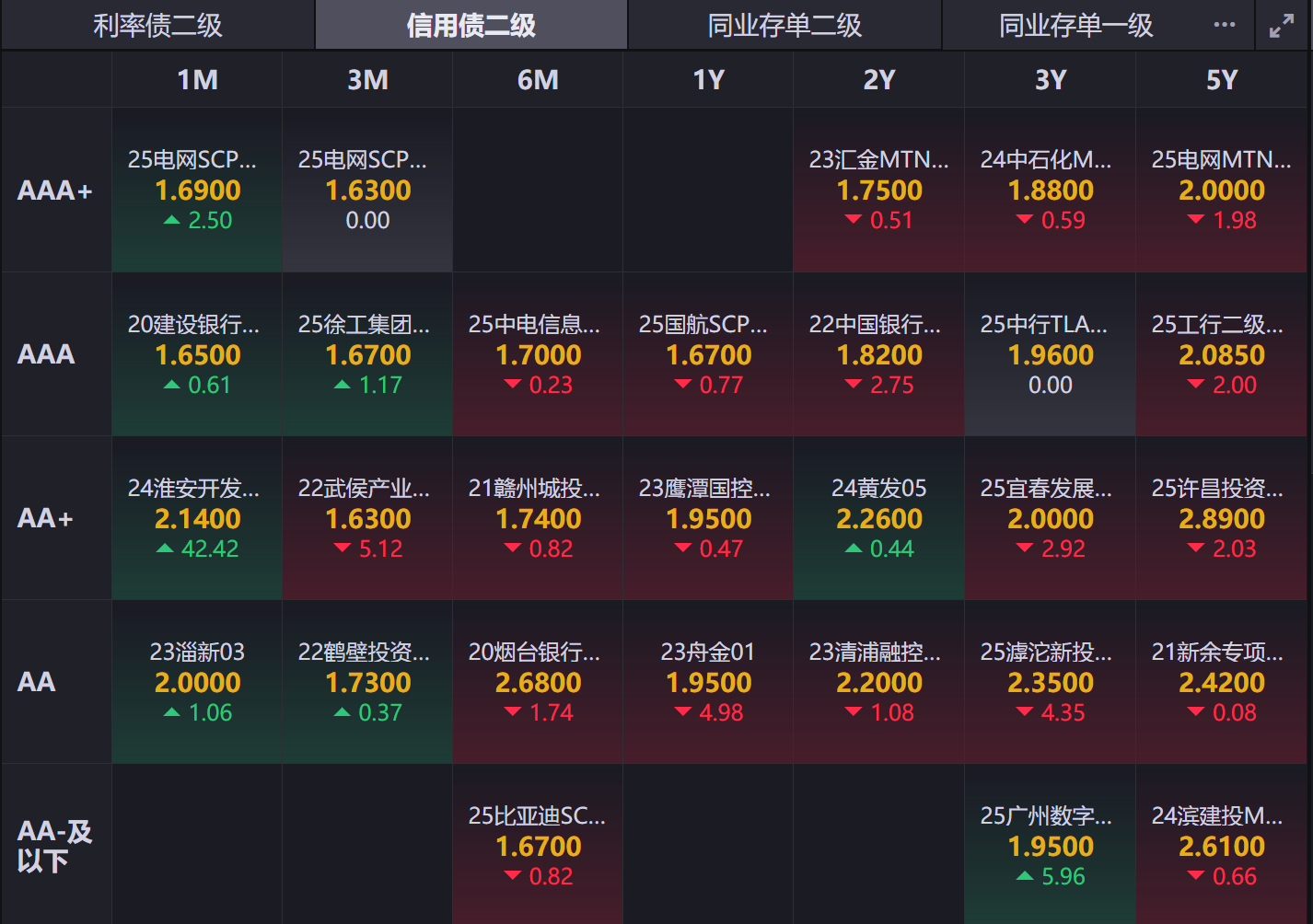Select the 2Y column header
1313x924 pixels.
(879, 79)
